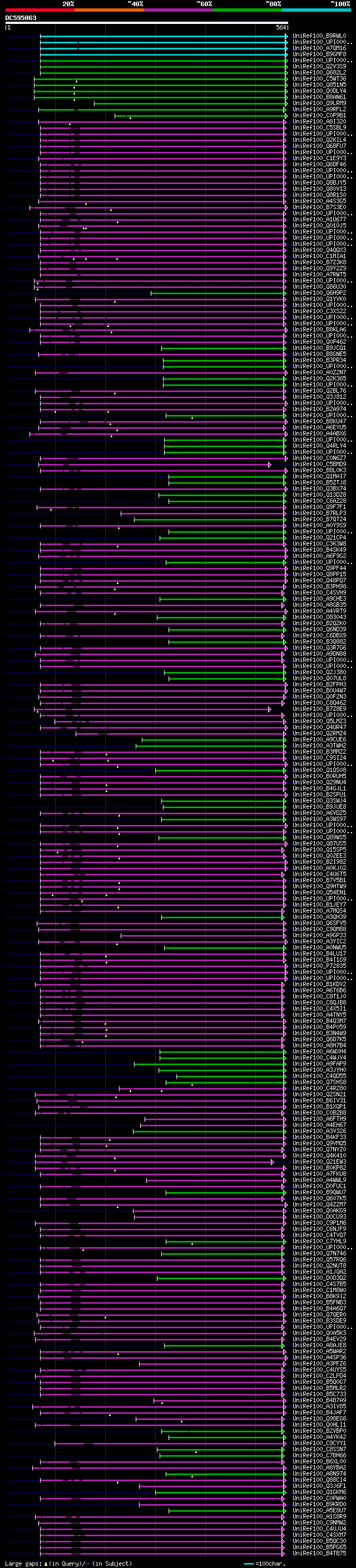The width and height of the screenshot is (356, 1568).
Task: Select label UniRef100_C3XS22
Action: pos(319,311)
